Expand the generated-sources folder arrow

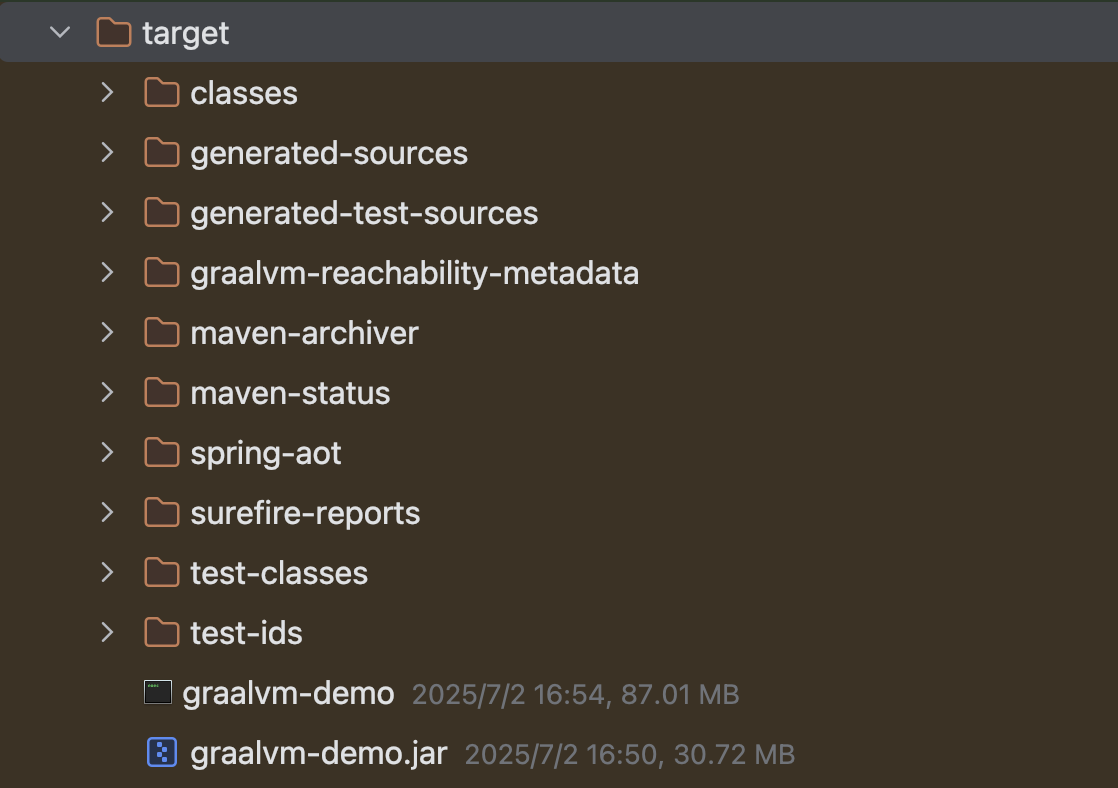[107, 152]
